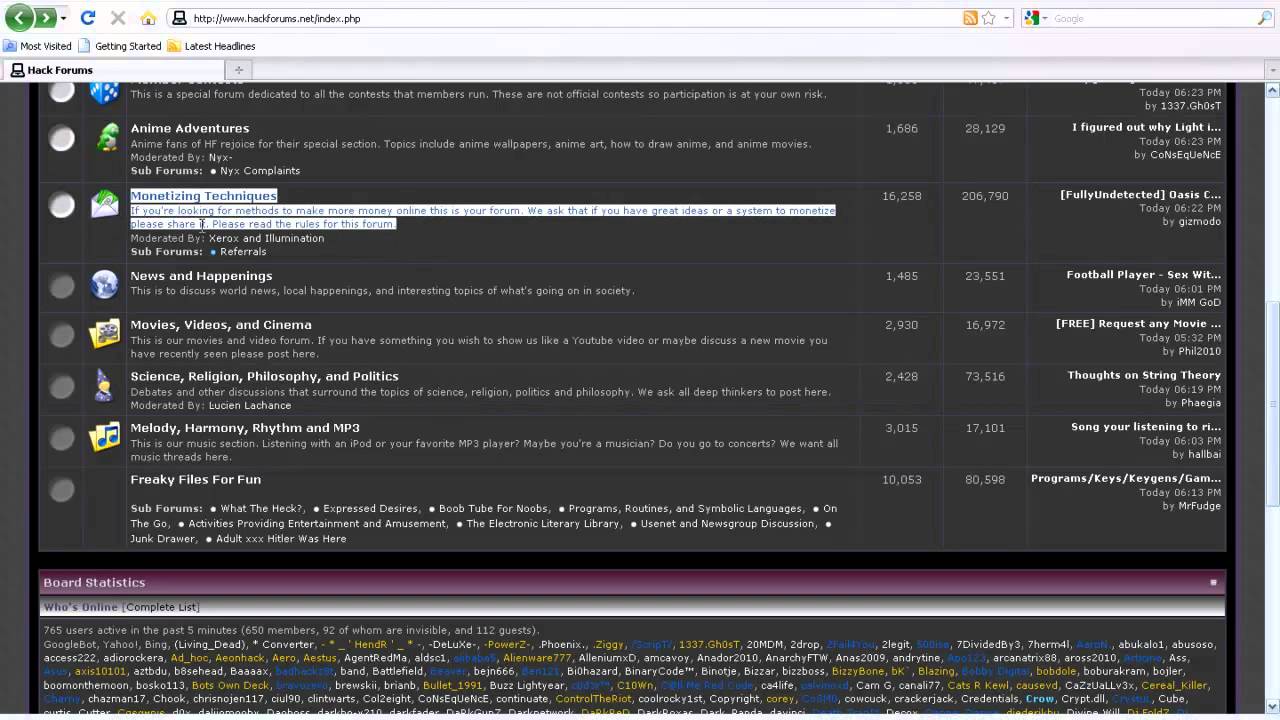Open Science, Religion, Philosophy, and Politics forum
1280x720 pixels.
coord(264,376)
